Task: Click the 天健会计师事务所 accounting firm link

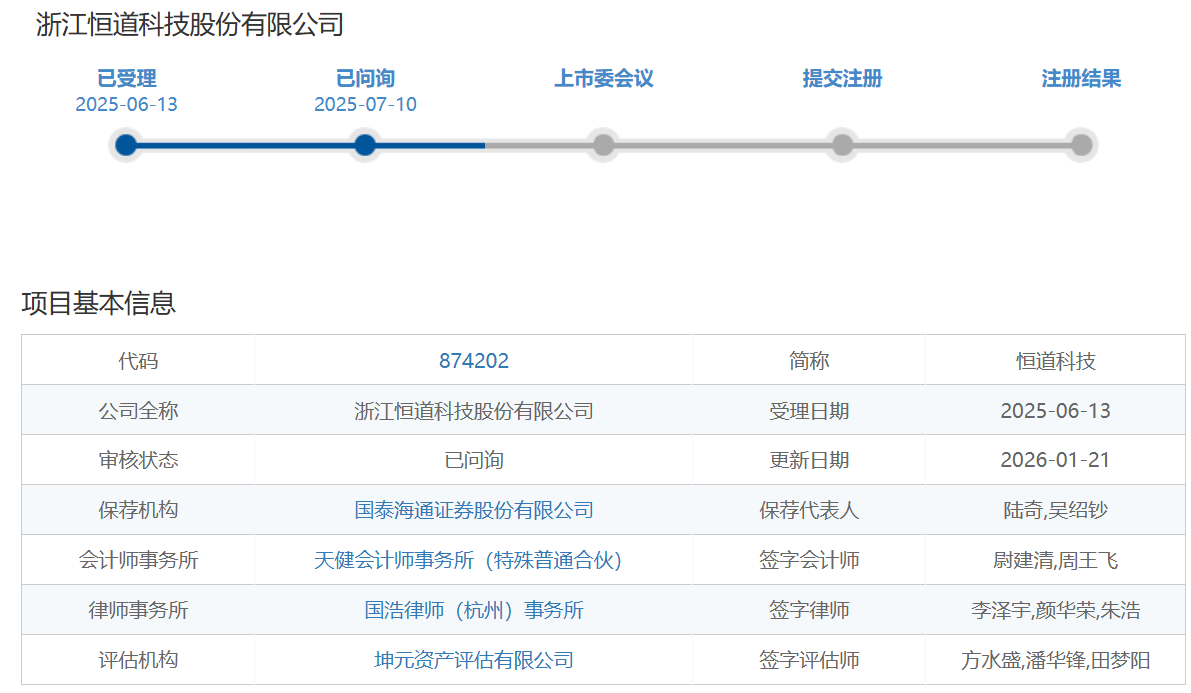Action: click(x=468, y=560)
